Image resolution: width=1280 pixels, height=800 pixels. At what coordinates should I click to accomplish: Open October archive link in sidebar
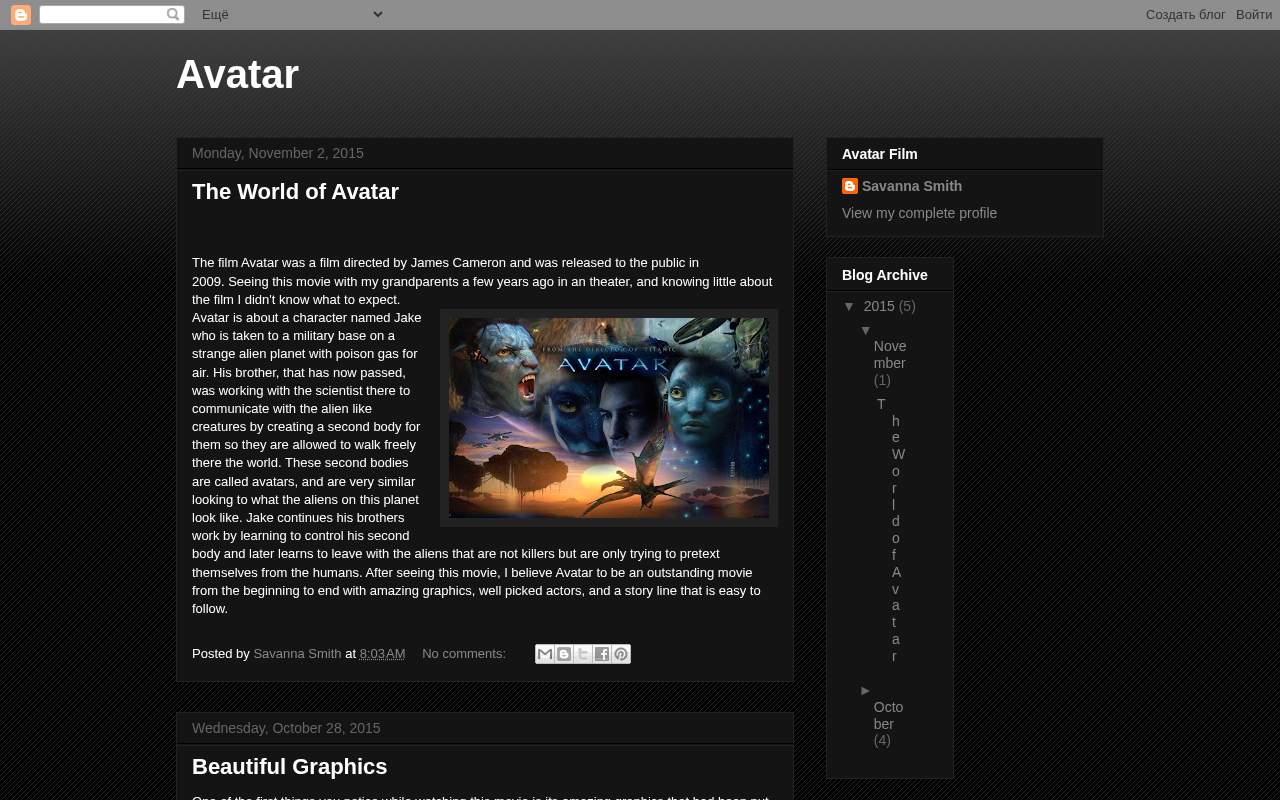[888, 715]
